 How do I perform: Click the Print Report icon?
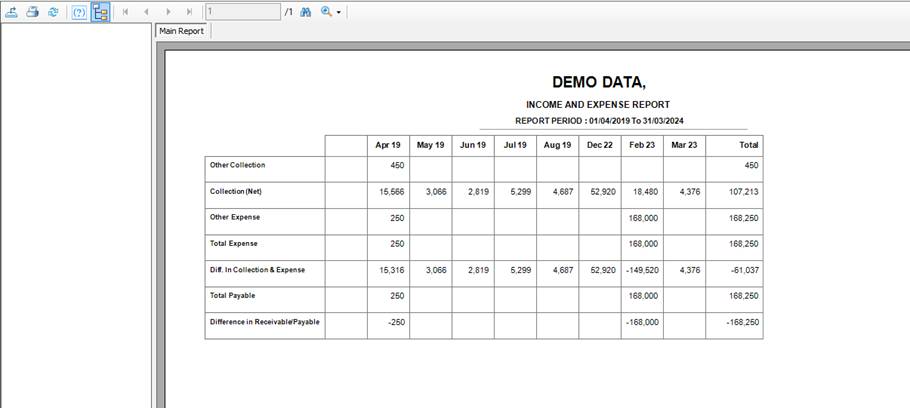32,12
